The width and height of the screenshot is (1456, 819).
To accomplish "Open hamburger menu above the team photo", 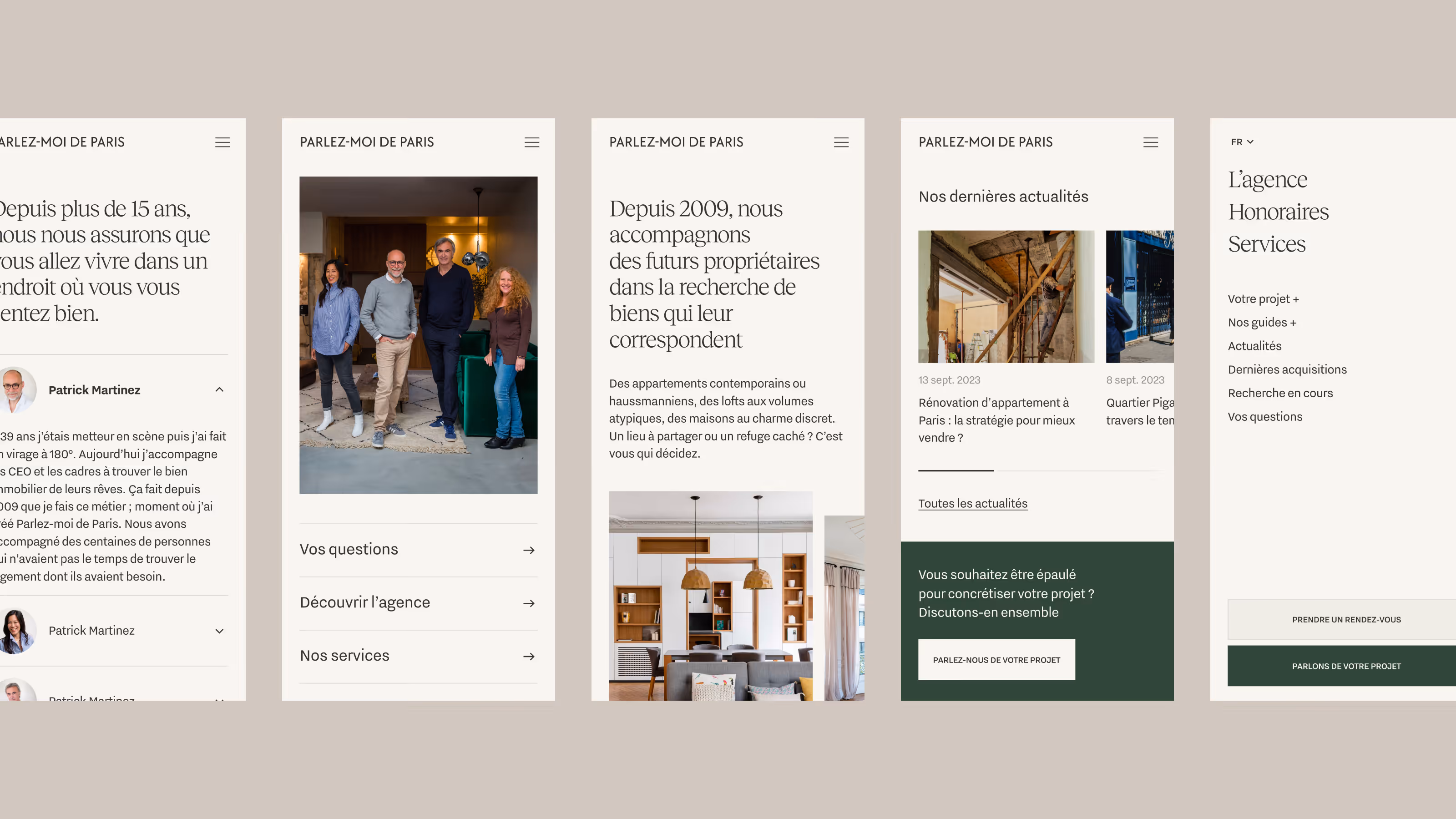I will click(532, 142).
